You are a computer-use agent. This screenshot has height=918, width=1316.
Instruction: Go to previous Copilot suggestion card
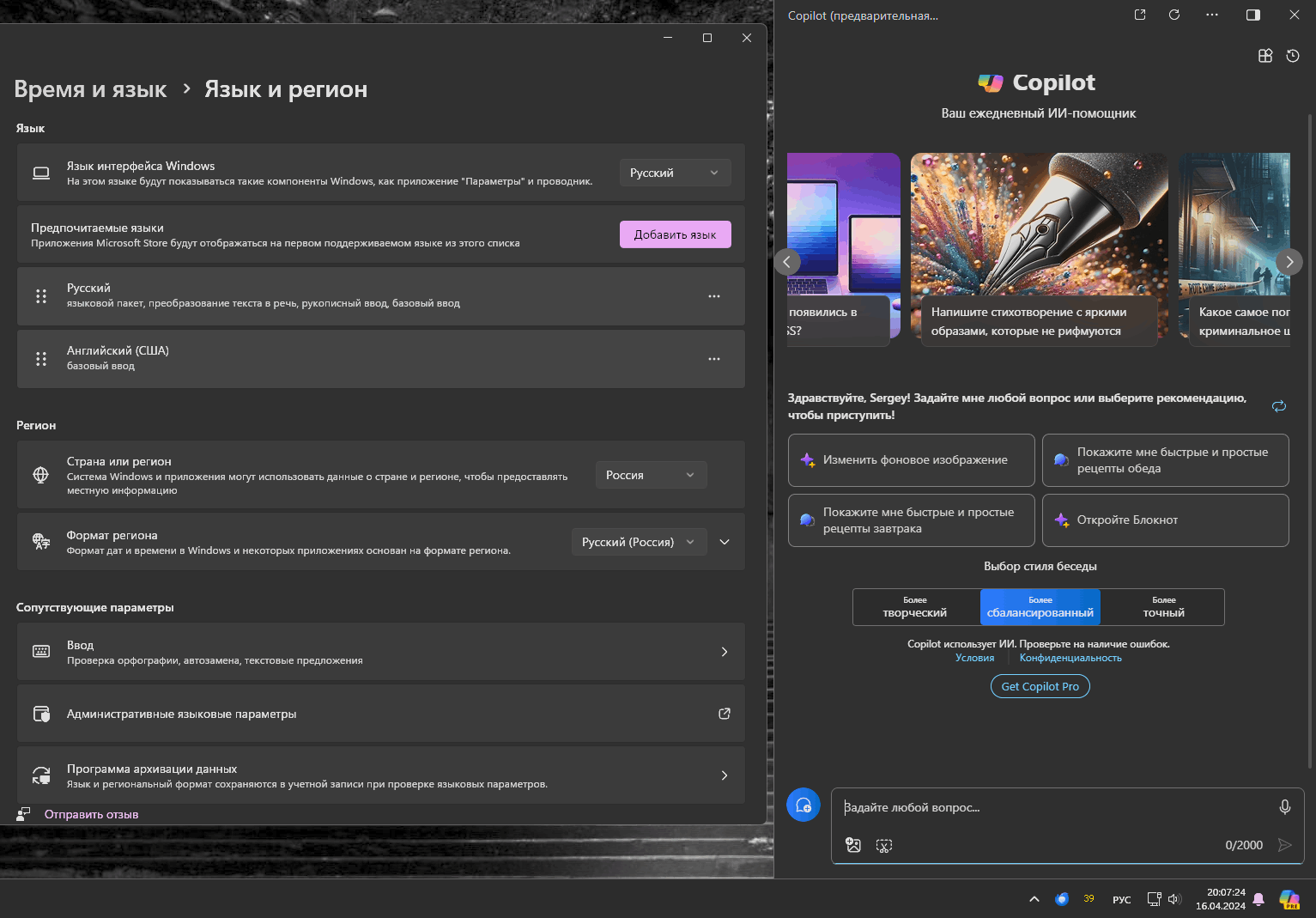[x=787, y=262]
